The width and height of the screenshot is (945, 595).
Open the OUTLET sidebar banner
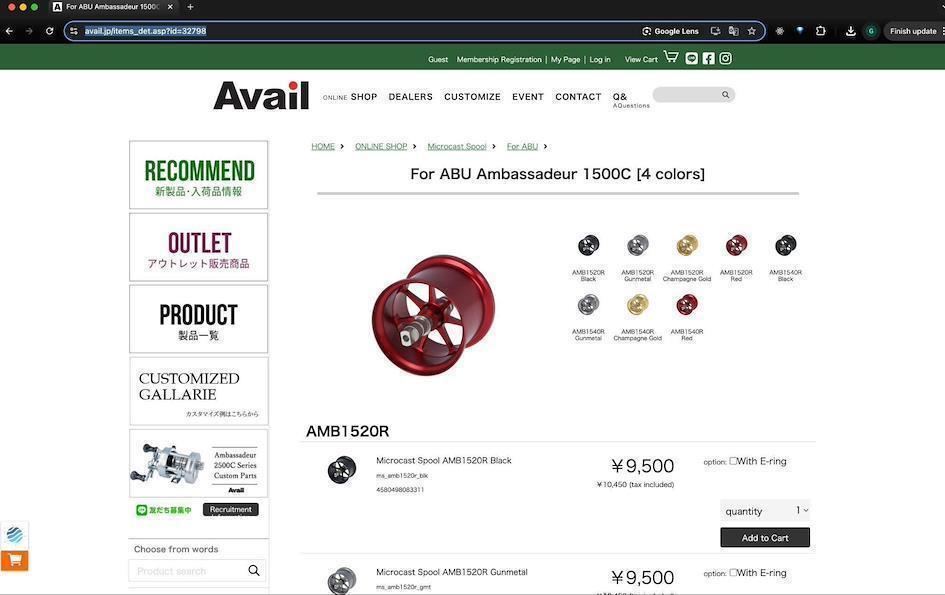(198, 247)
